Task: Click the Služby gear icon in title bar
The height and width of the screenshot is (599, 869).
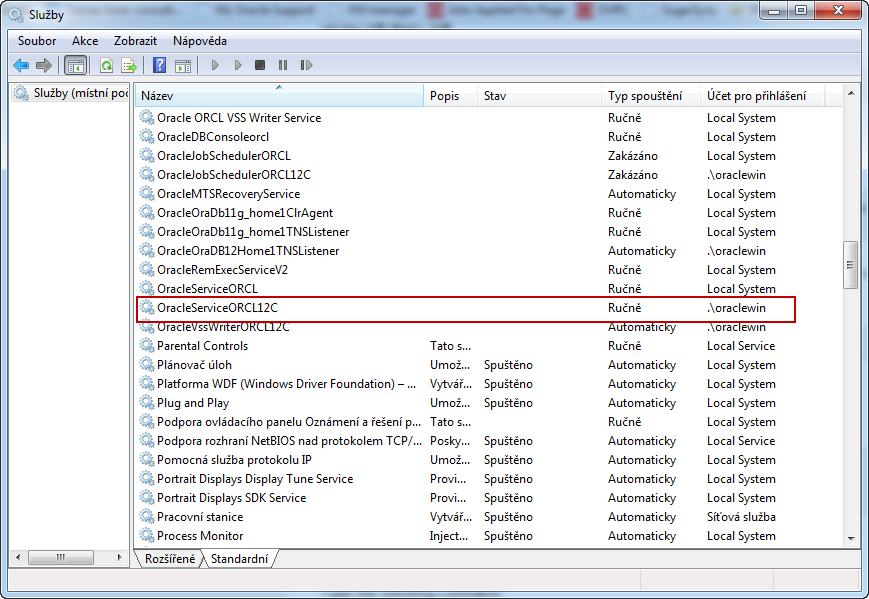Action: (17, 14)
